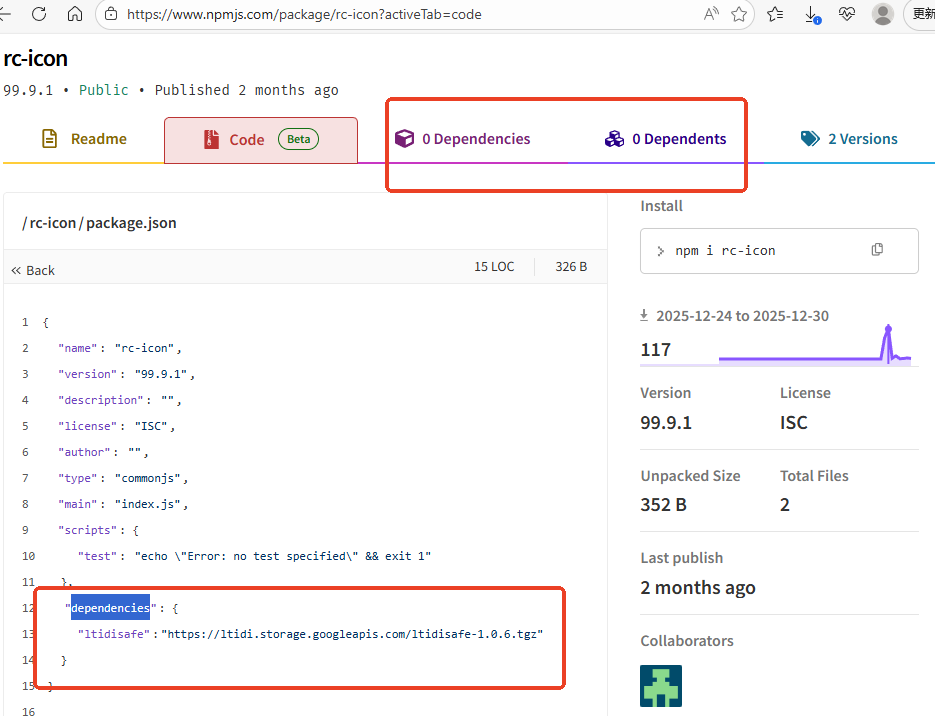The image size is (935, 716).
Task: Click the ISC license value in sidebar
Action: click(x=794, y=423)
